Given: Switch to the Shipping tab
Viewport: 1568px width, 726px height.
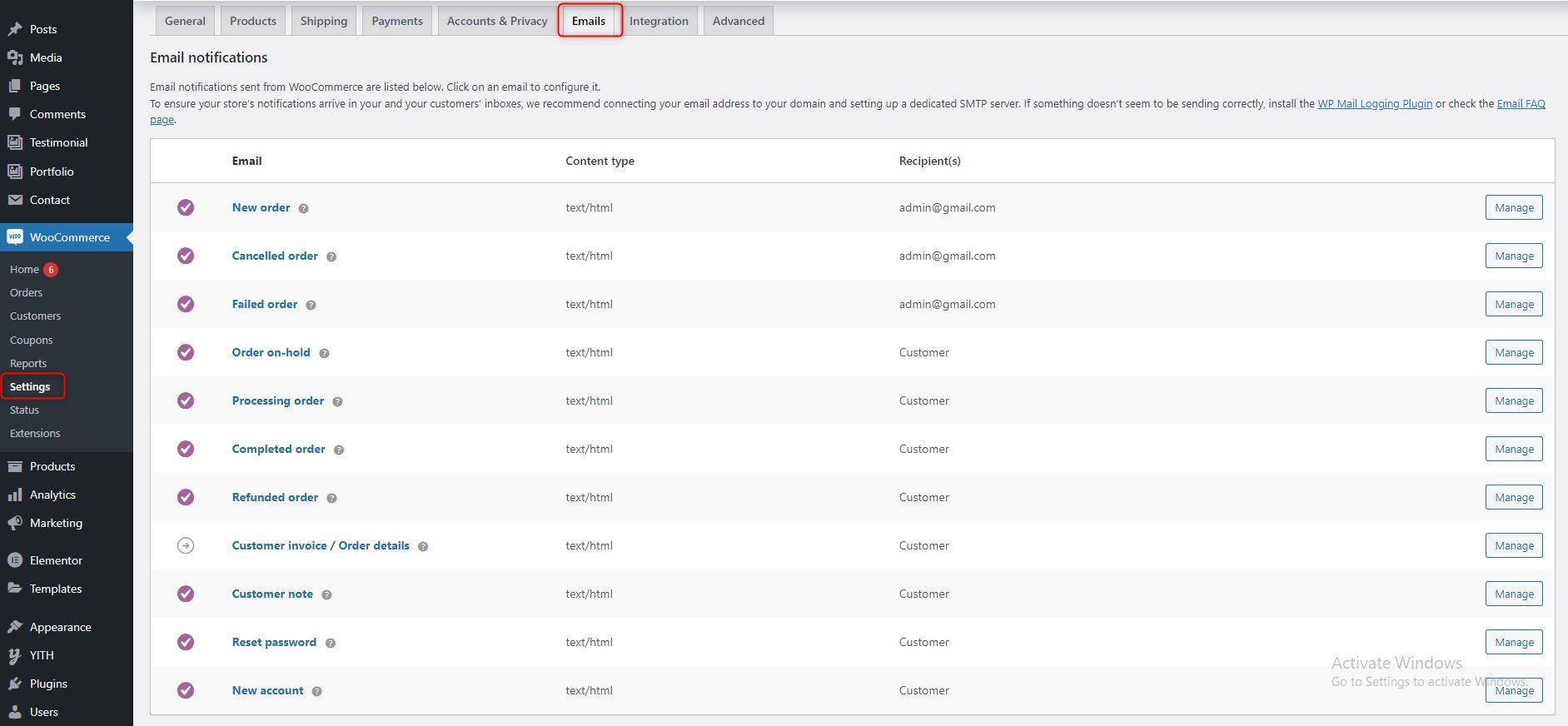Looking at the screenshot, I should pos(324,21).
